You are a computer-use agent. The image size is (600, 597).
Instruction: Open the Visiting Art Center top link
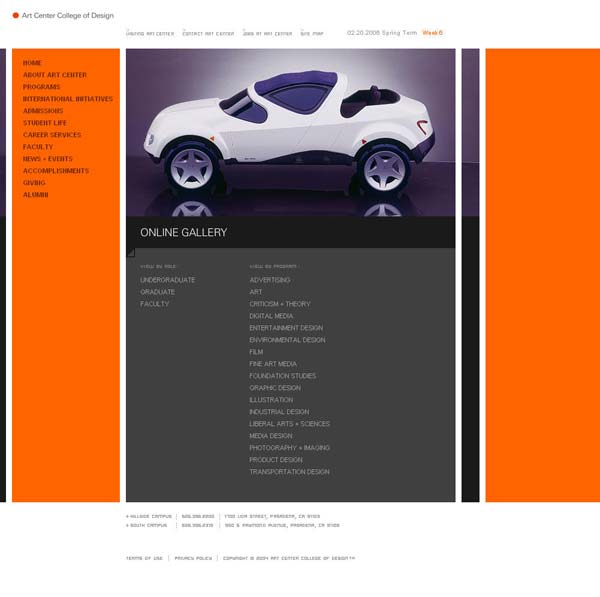point(150,34)
